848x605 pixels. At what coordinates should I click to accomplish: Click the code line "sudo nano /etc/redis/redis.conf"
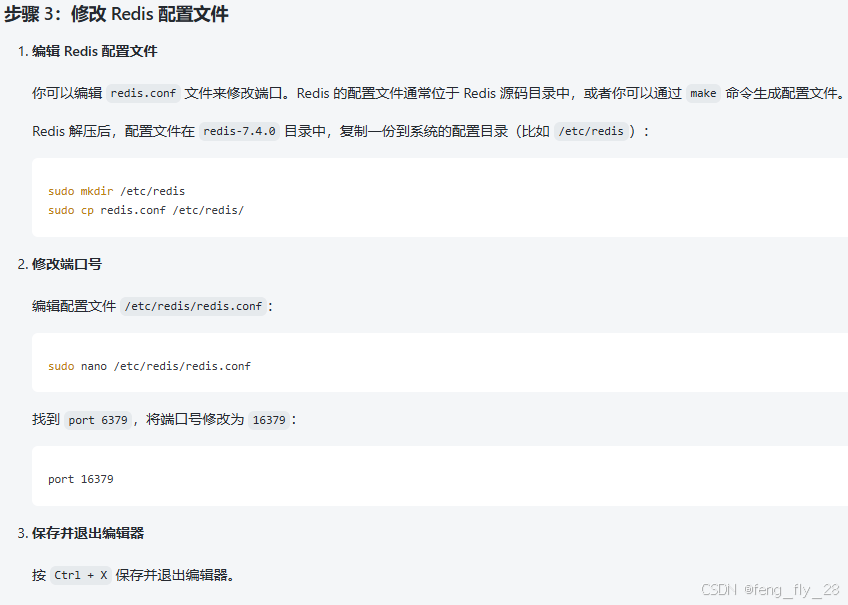[149, 367]
